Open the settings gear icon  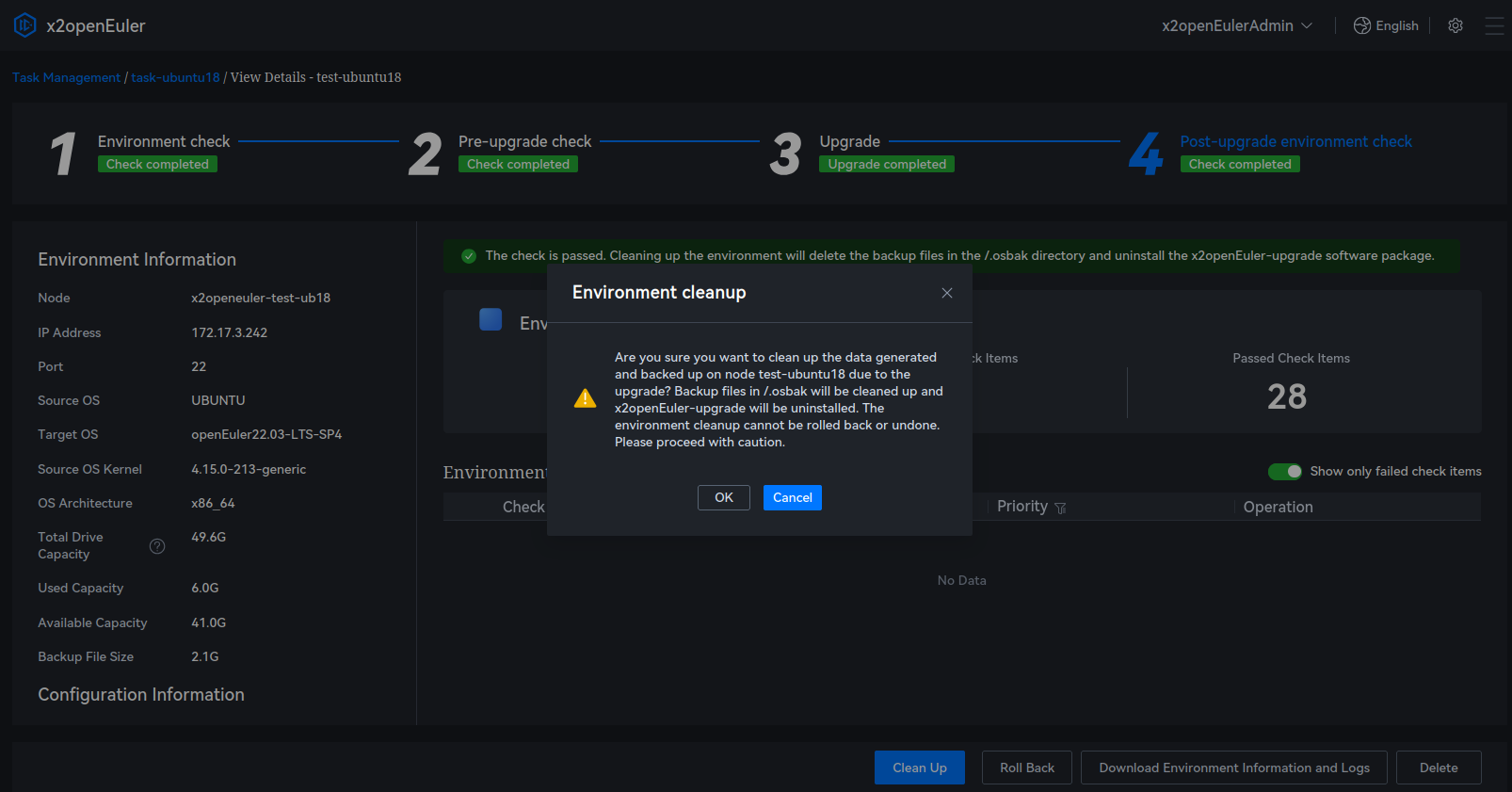(x=1456, y=25)
